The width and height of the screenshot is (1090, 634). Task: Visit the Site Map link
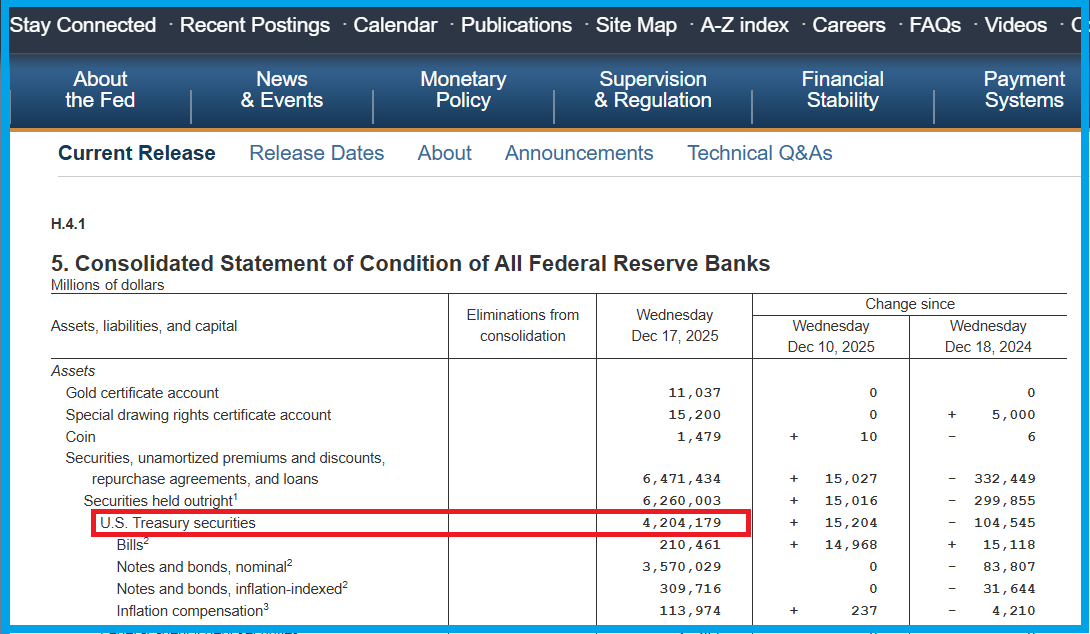coord(636,25)
